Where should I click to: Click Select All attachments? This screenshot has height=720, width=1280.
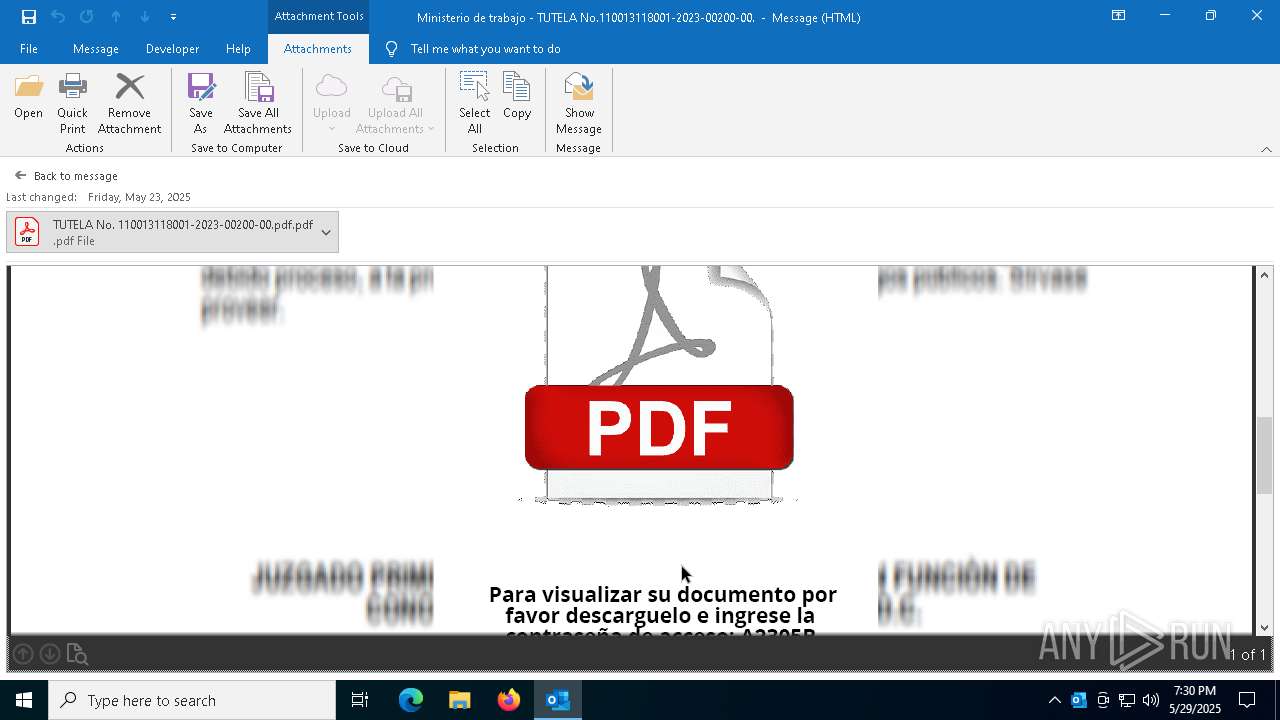[475, 103]
